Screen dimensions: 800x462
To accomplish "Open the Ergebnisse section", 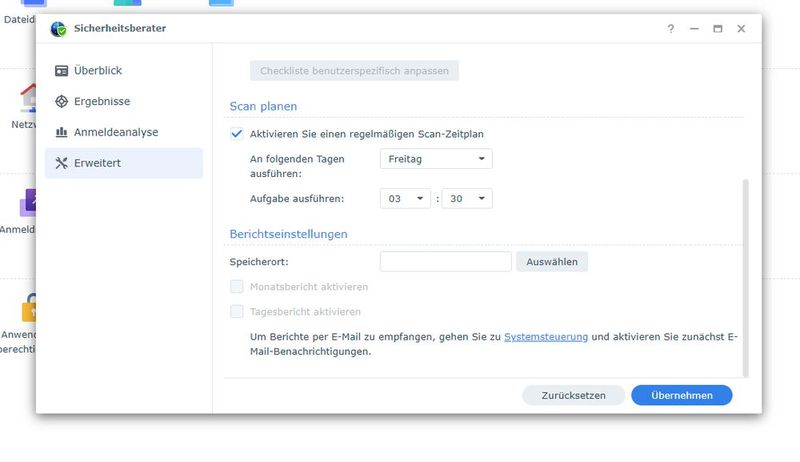I will tap(123, 101).
